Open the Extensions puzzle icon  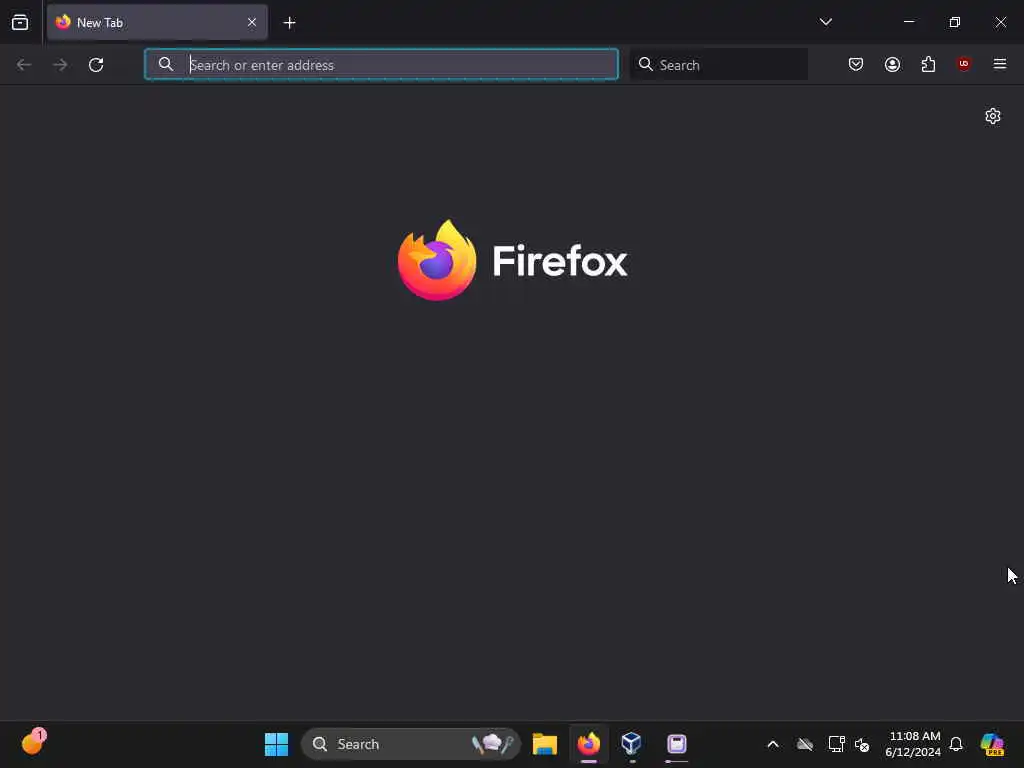pyautogui.click(x=928, y=64)
